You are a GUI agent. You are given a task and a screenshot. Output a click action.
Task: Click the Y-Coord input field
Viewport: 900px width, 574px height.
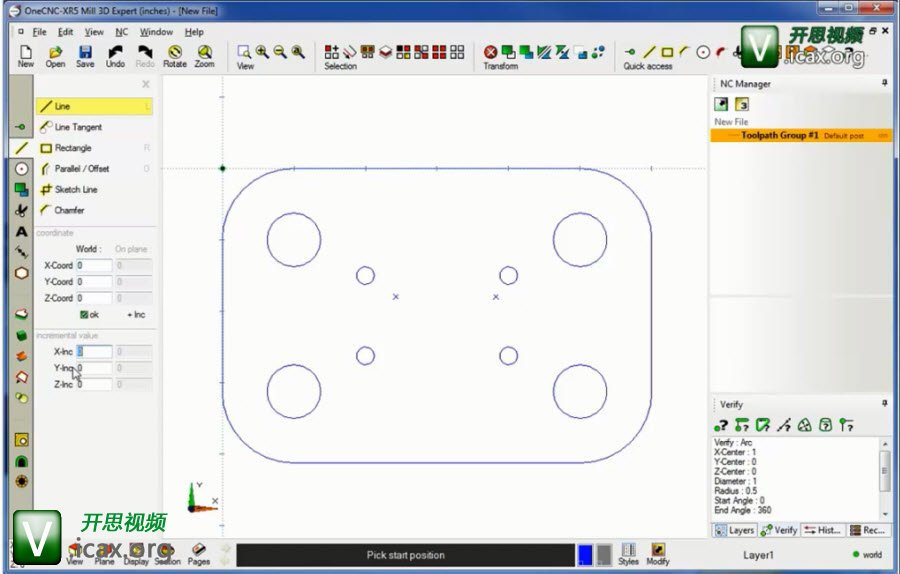click(94, 281)
